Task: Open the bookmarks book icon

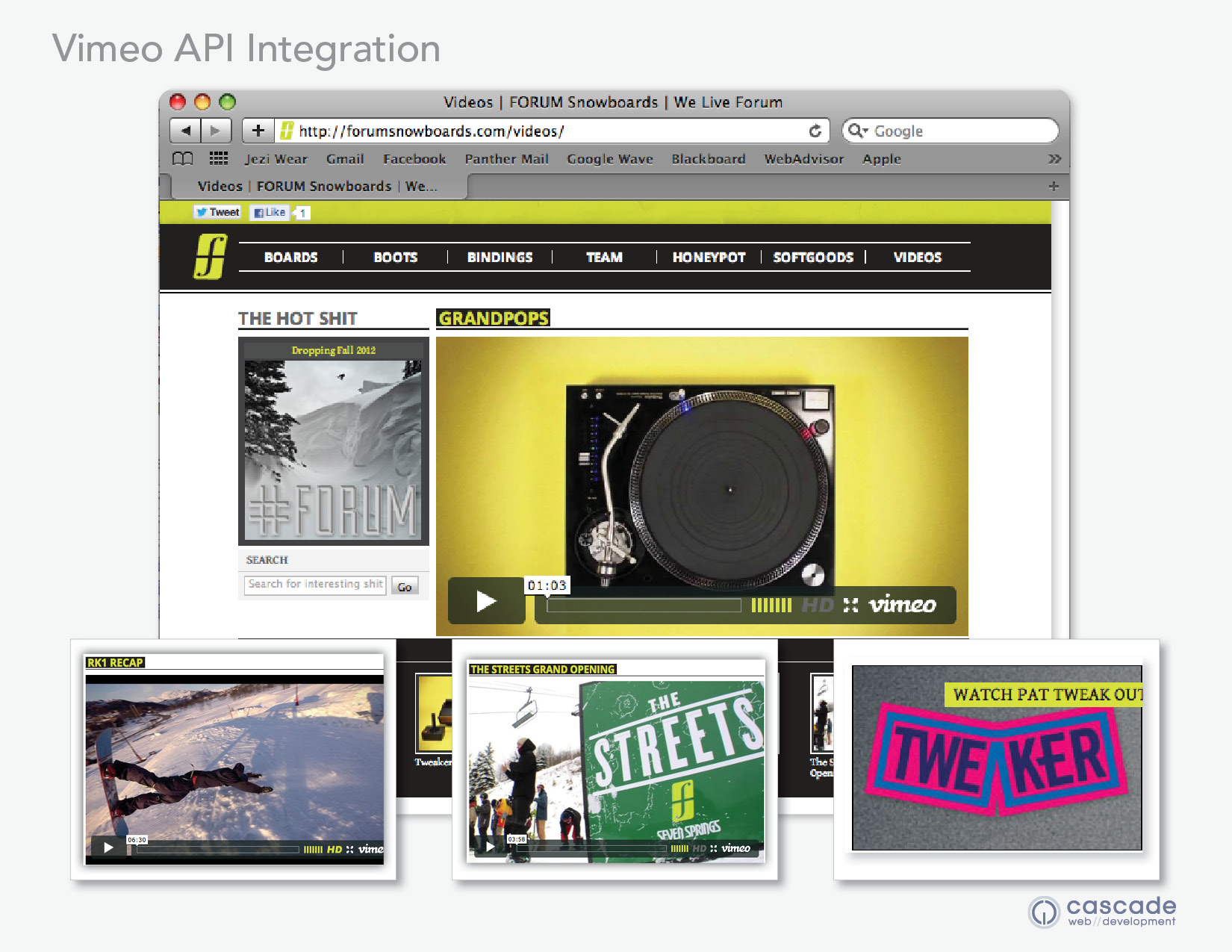Action: point(183,158)
